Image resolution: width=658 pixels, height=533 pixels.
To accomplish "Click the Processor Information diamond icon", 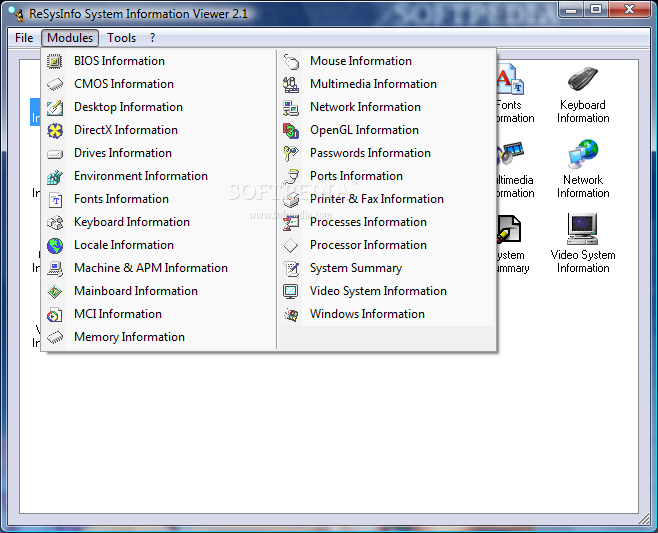I will [291, 246].
